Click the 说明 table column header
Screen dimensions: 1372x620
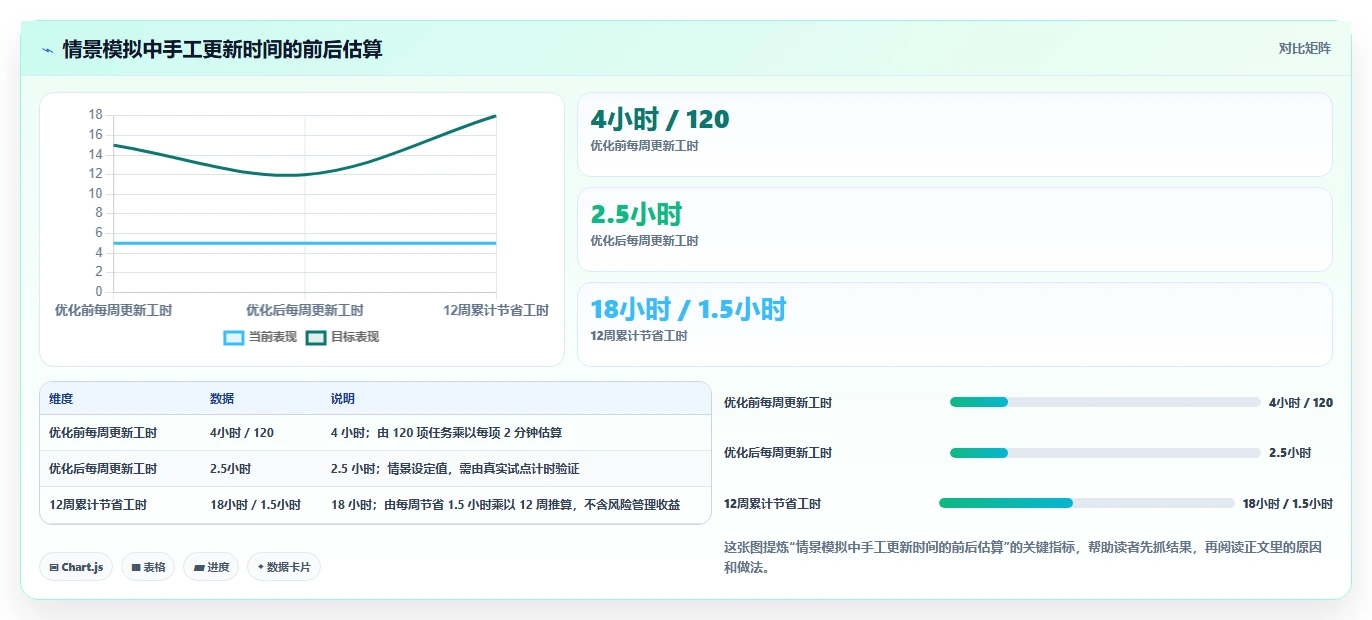point(343,398)
